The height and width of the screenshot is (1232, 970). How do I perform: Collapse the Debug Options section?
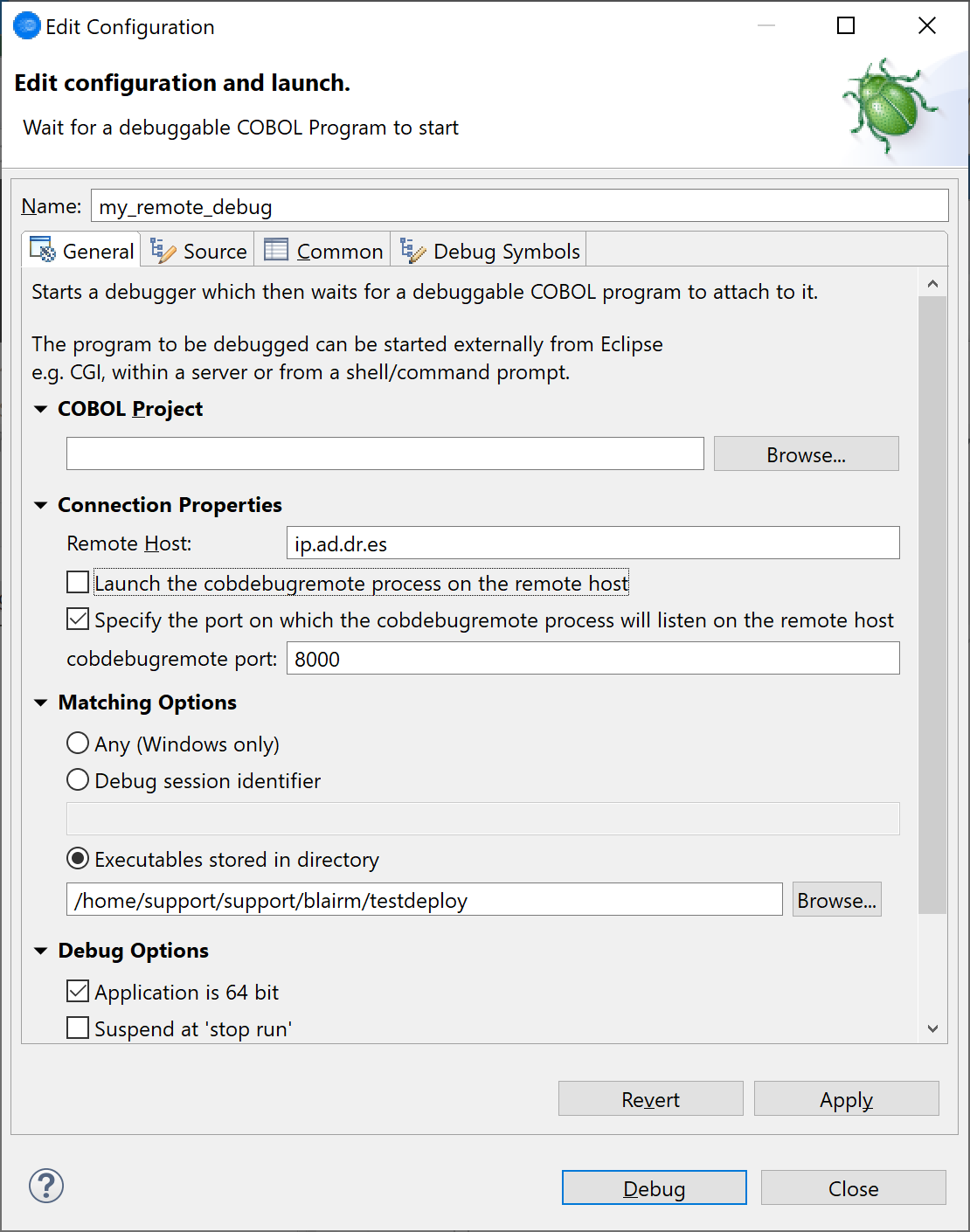pos(40,951)
